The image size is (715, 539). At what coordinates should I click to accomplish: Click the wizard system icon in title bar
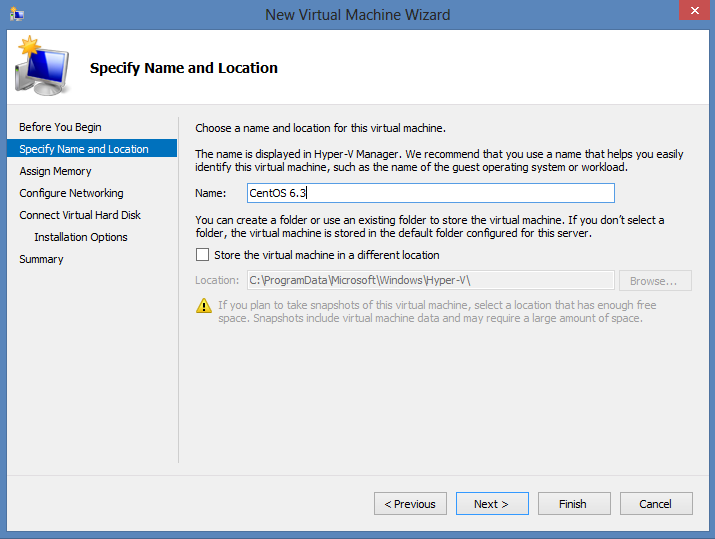tap(16, 14)
